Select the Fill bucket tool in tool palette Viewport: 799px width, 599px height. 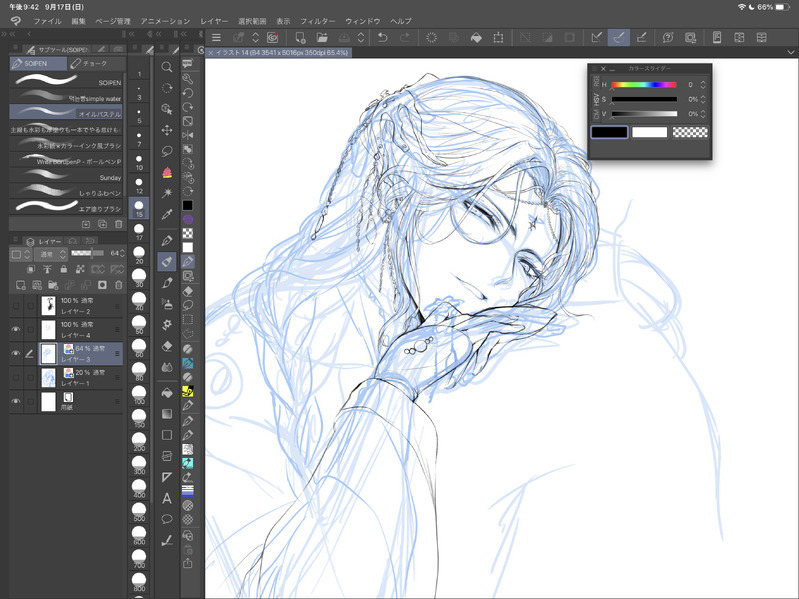tap(167, 393)
